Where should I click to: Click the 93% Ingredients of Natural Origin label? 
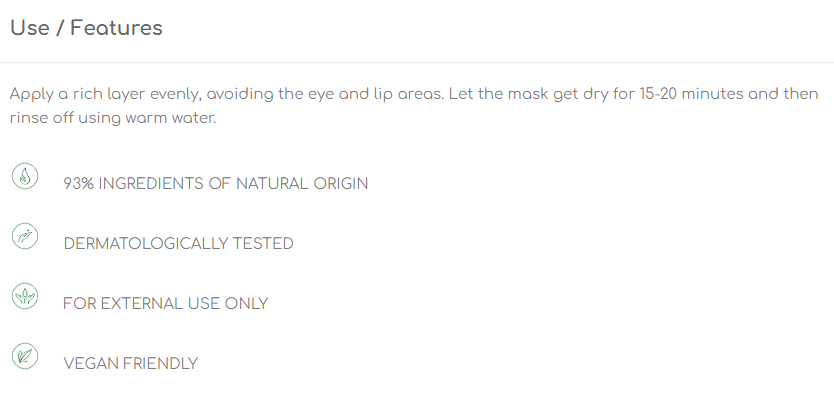click(x=215, y=184)
